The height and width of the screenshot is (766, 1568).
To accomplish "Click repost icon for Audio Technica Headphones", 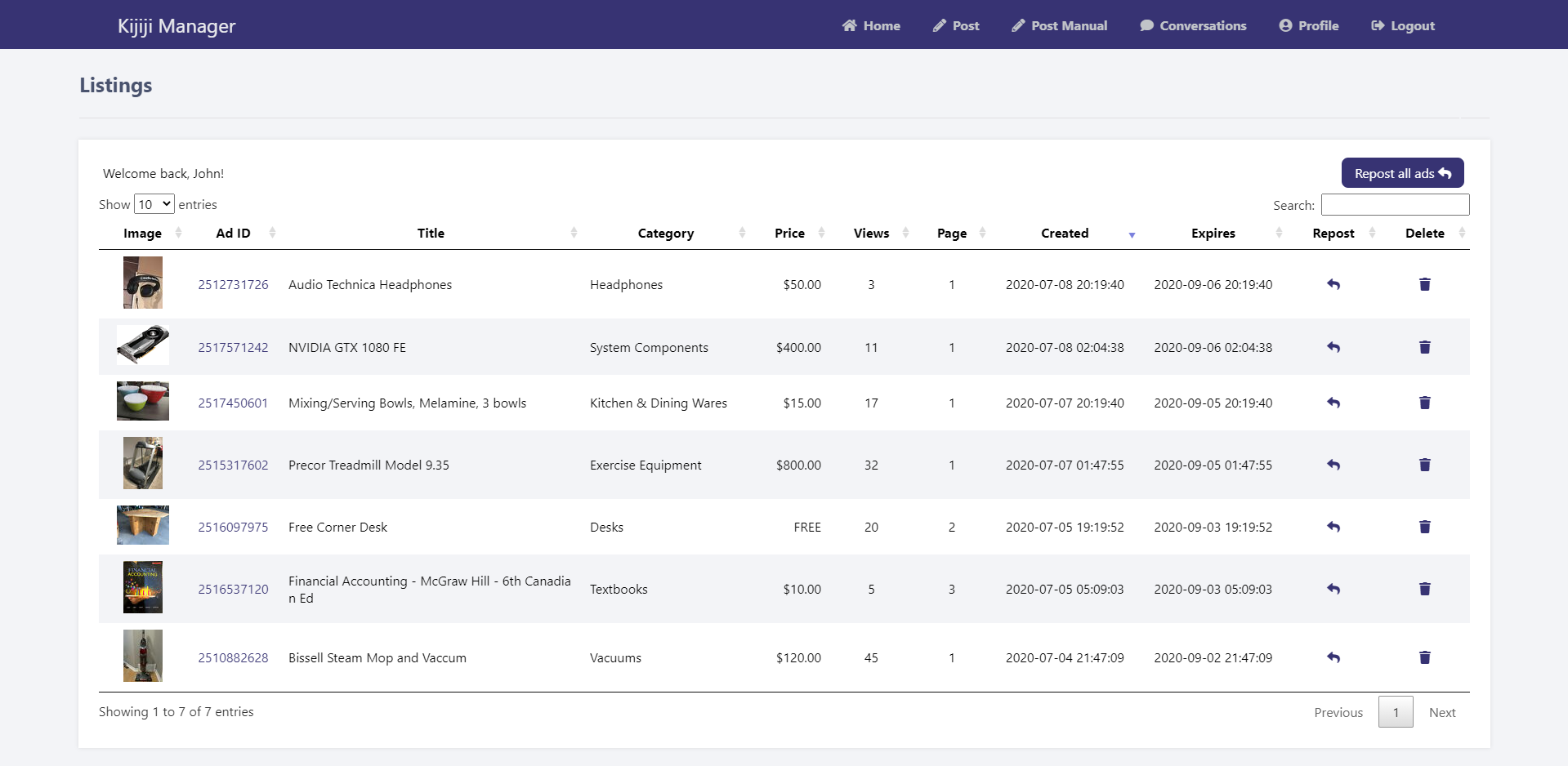I will 1333,284.
